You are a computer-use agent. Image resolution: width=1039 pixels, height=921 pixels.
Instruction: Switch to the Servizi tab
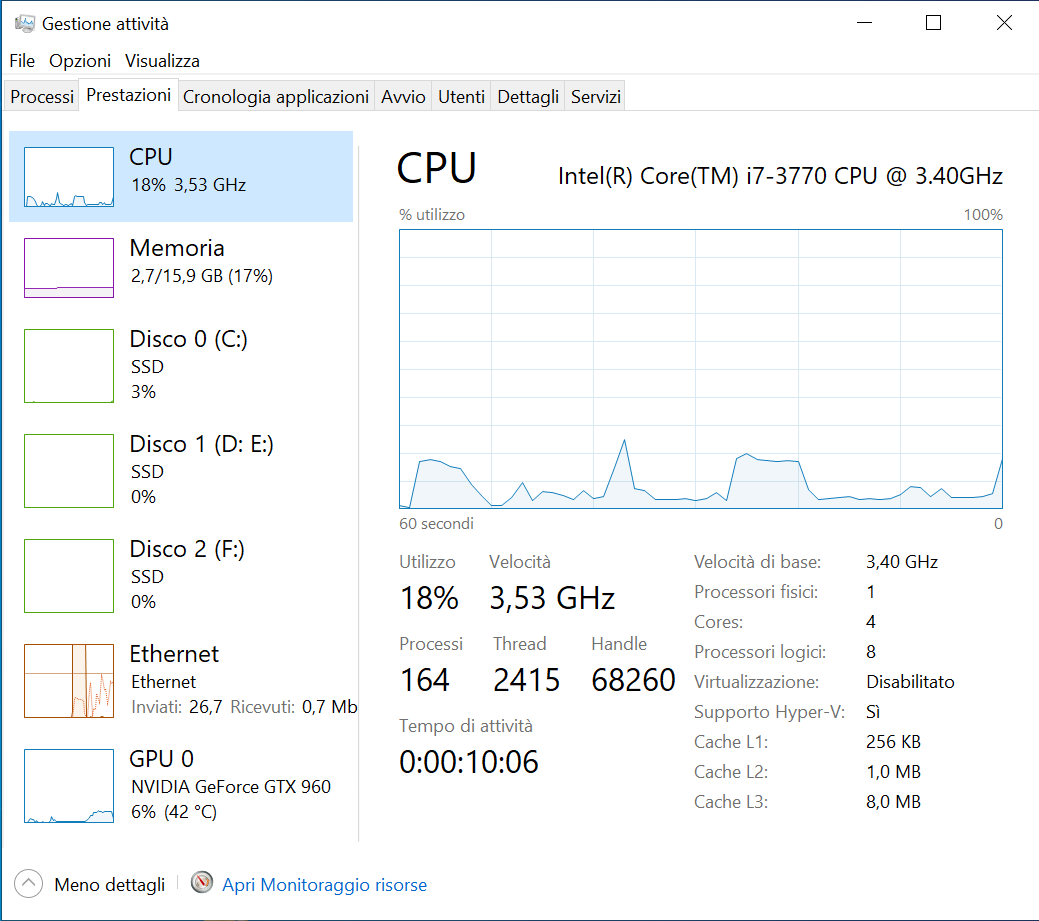[596, 97]
